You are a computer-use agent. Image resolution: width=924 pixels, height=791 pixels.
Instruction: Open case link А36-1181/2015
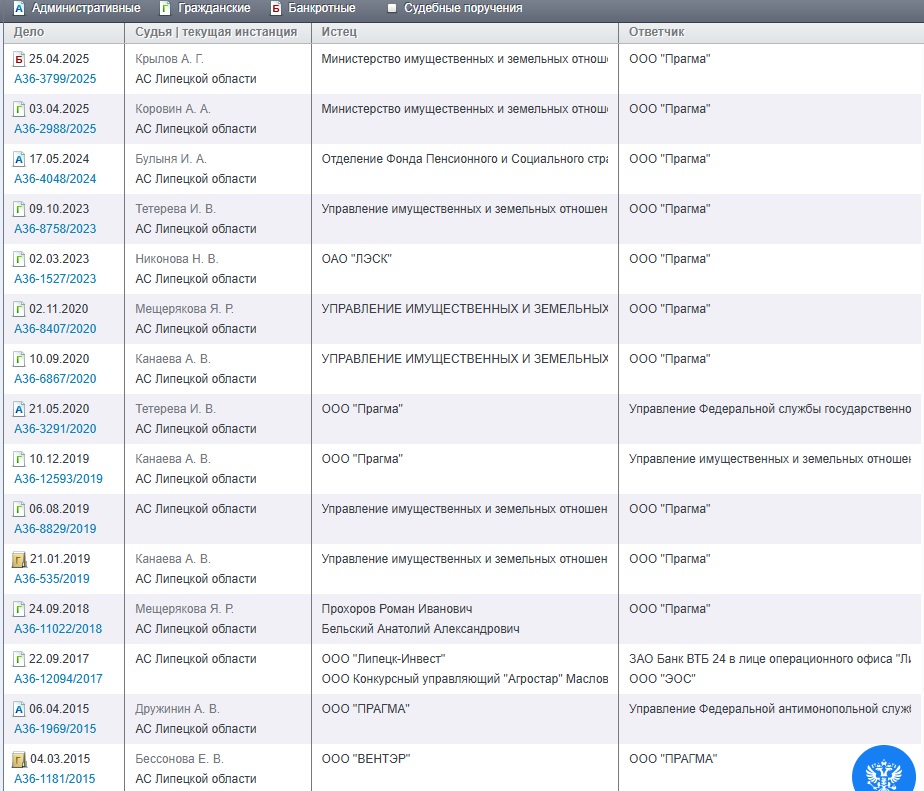pyautogui.click(x=55, y=779)
